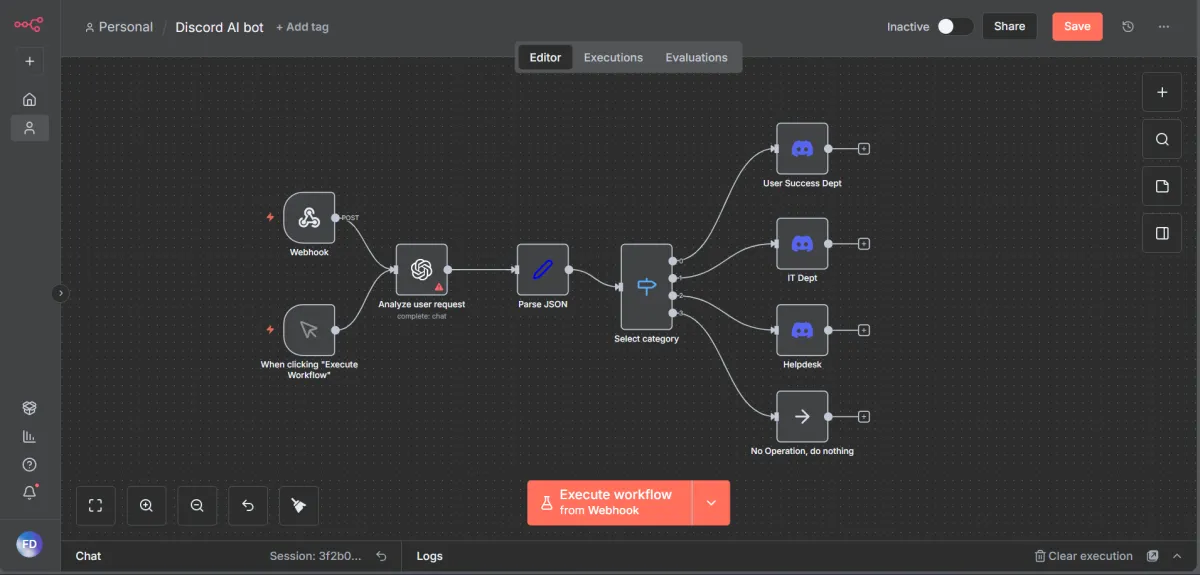The width and height of the screenshot is (1200, 575).
Task: Open the Execute workflow trigger dropdown arrow
Action: pyautogui.click(x=711, y=502)
